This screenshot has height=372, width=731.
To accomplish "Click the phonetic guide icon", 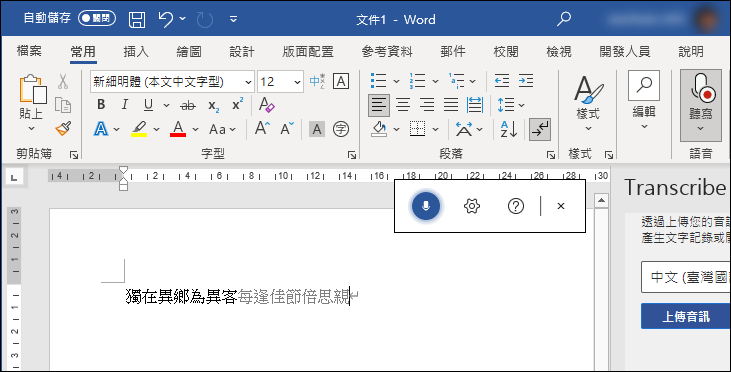I will (x=317, y=82).
